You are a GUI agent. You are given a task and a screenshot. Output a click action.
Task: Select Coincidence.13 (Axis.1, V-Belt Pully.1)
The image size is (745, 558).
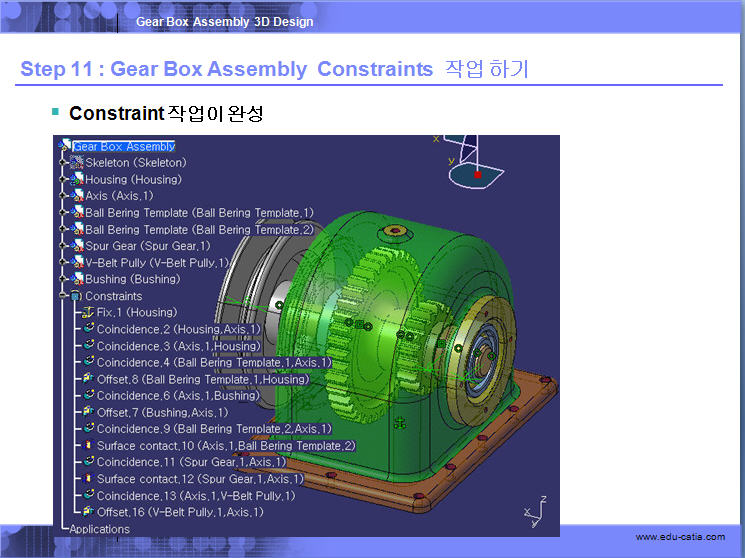click(x=195, y=495)
